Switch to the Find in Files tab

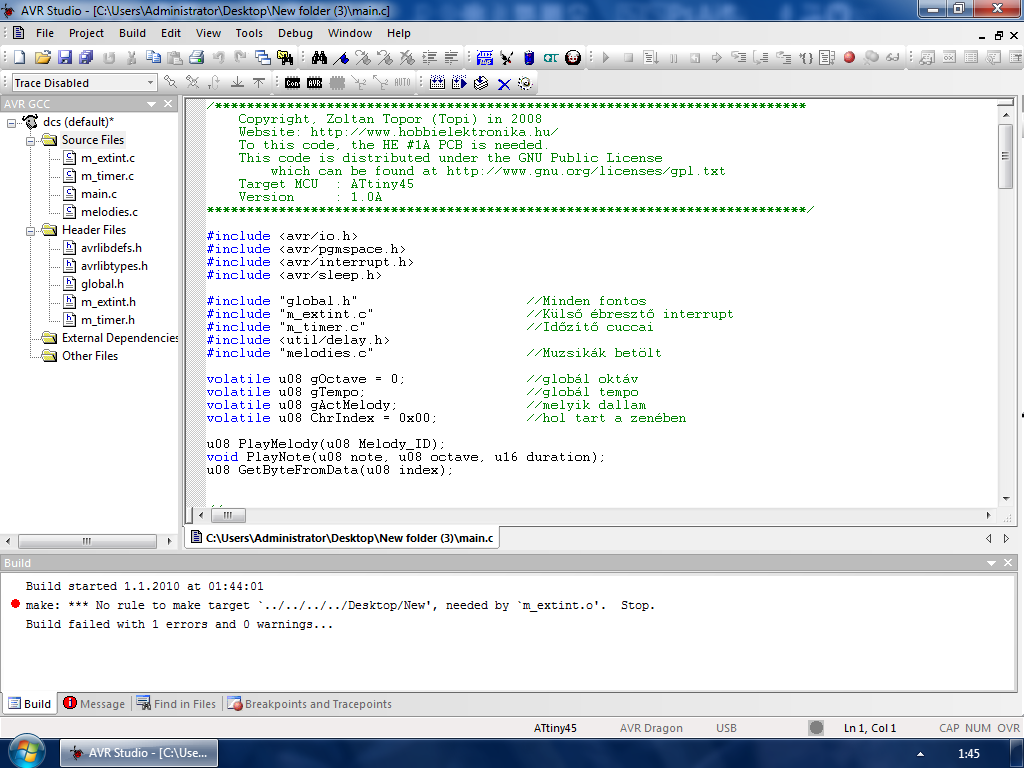click(x=176, y=703)
